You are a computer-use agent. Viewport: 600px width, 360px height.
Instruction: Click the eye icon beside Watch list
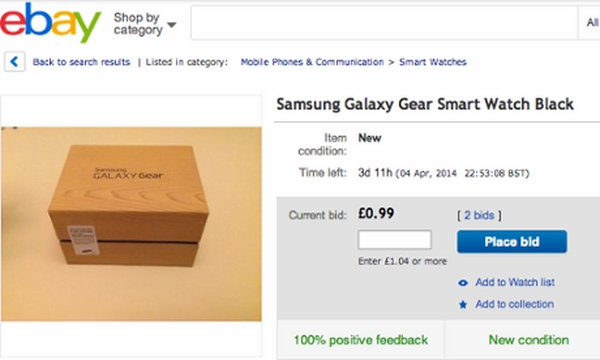tap(463, 283)
